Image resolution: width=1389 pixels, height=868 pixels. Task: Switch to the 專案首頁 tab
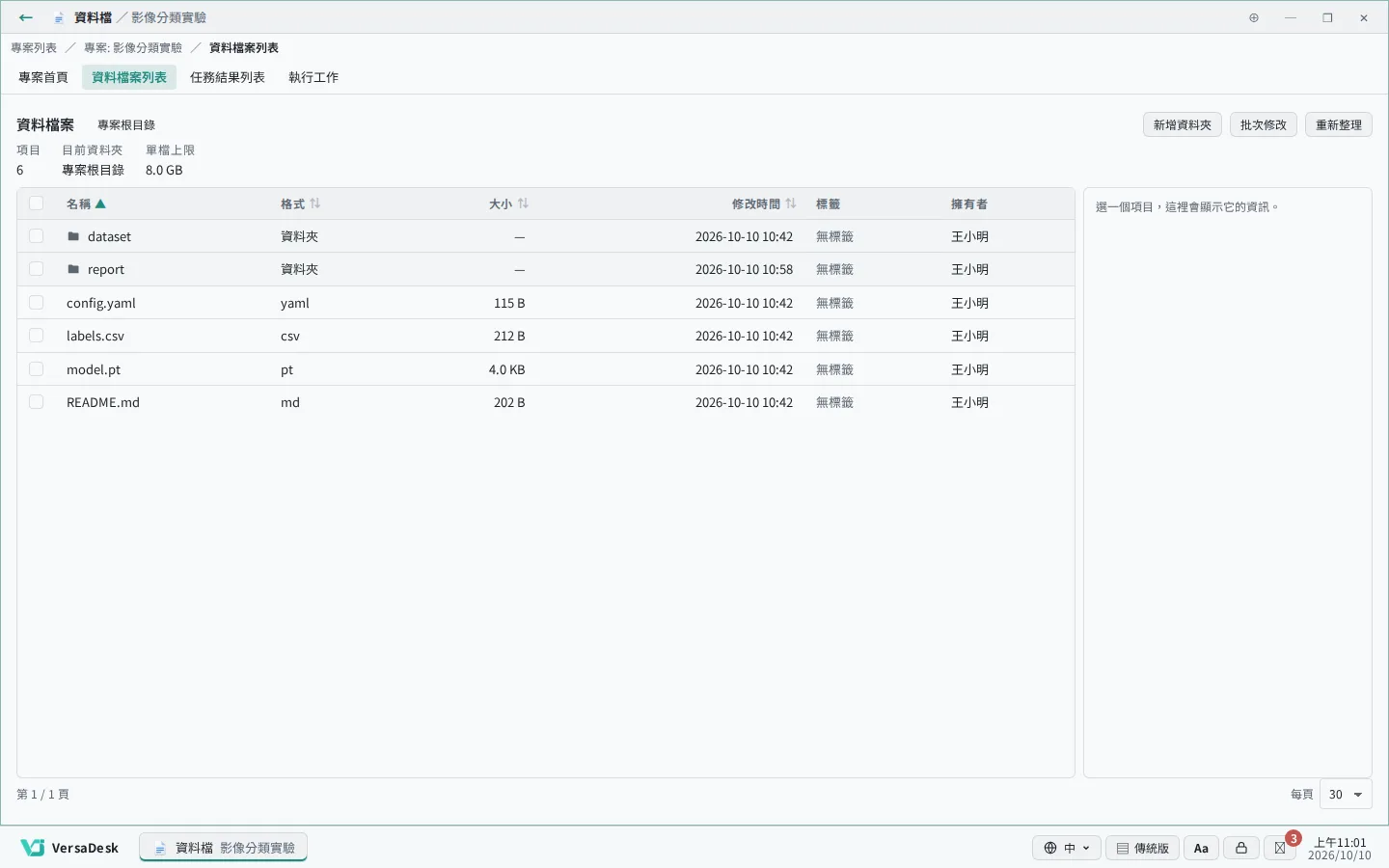(43, 77)
